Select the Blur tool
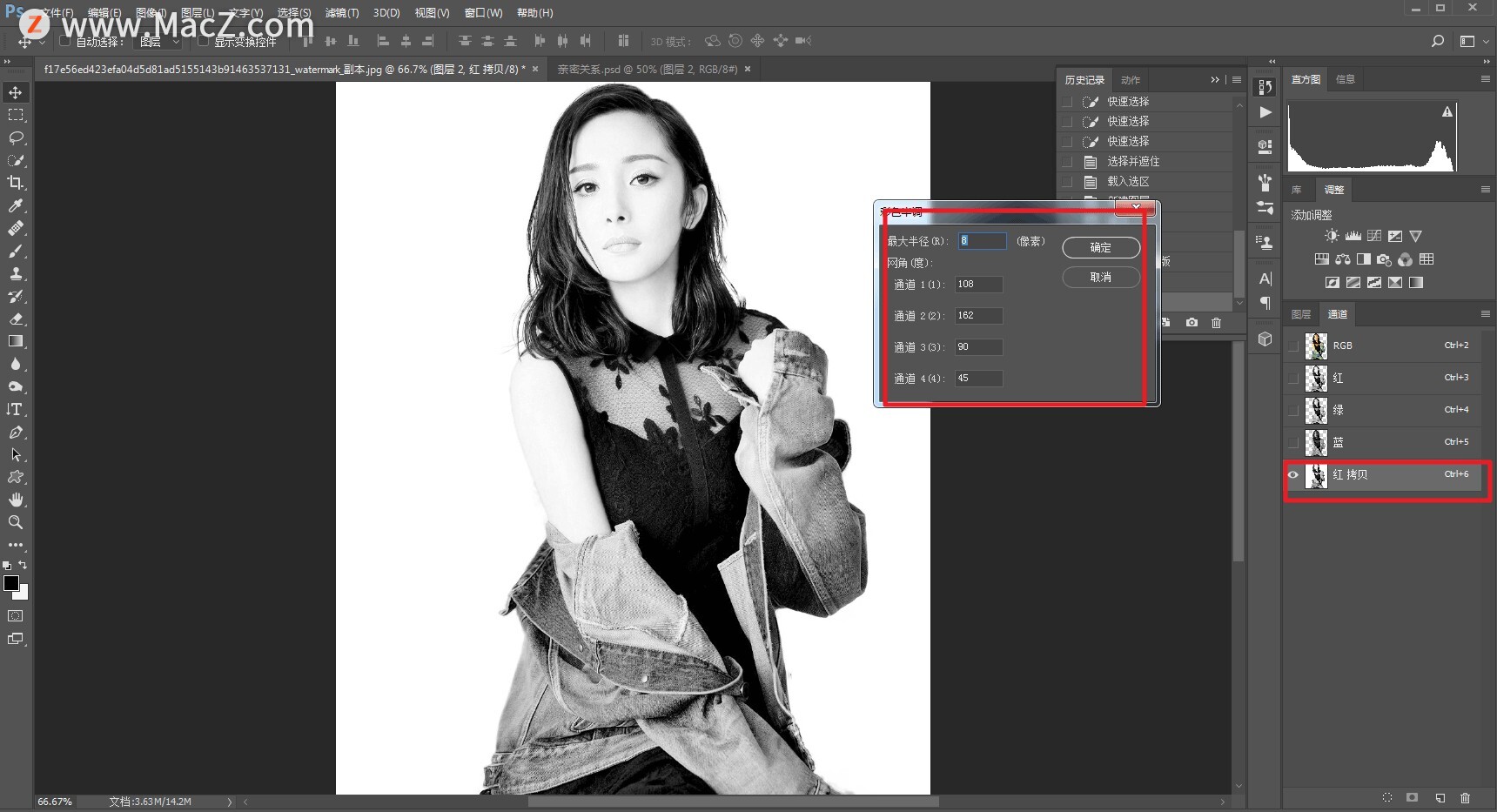Viewport: 1497px width, 812px height. (16, 364)
